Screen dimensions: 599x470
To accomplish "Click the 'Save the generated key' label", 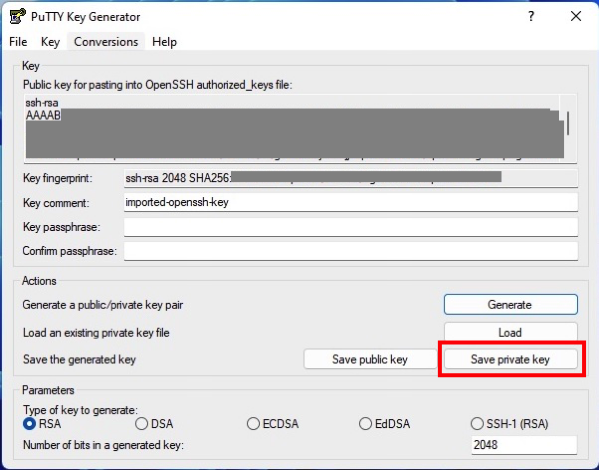I will coord(79,360).
